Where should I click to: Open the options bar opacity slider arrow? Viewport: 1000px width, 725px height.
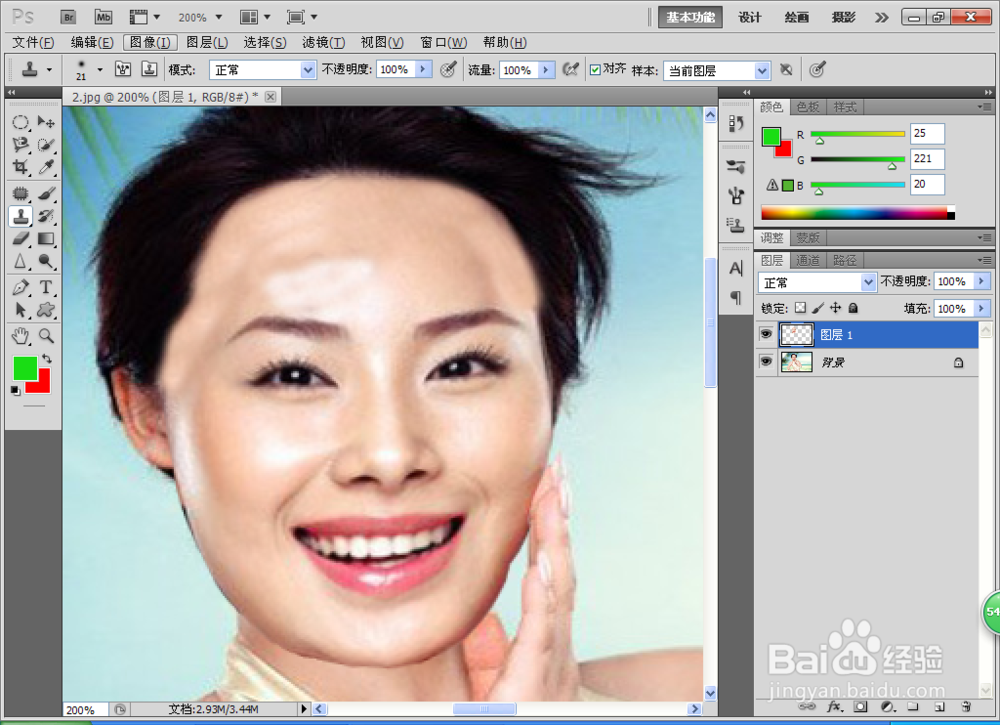click(x=423, y=69)
